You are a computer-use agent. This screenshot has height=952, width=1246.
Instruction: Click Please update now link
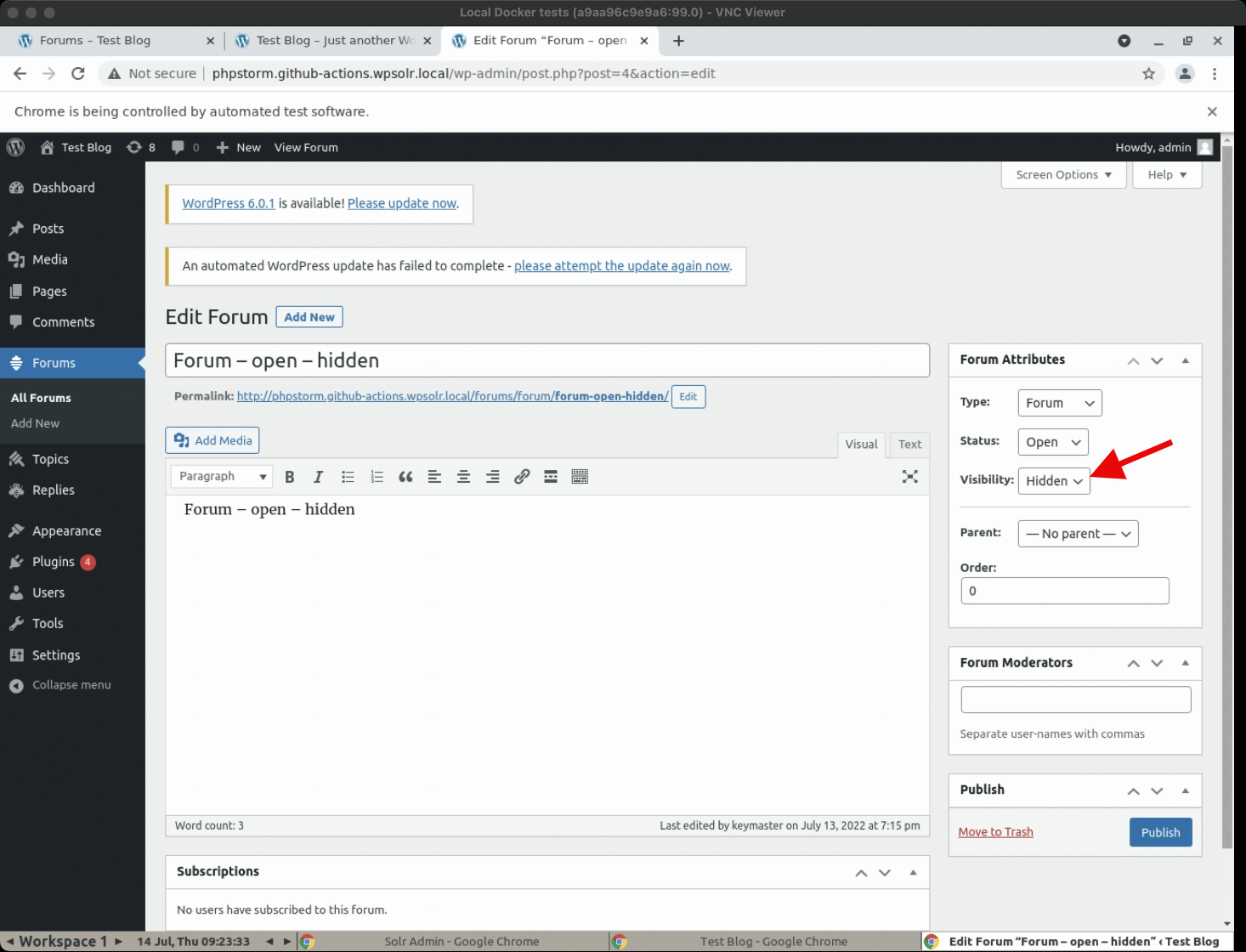click(402, 204)
